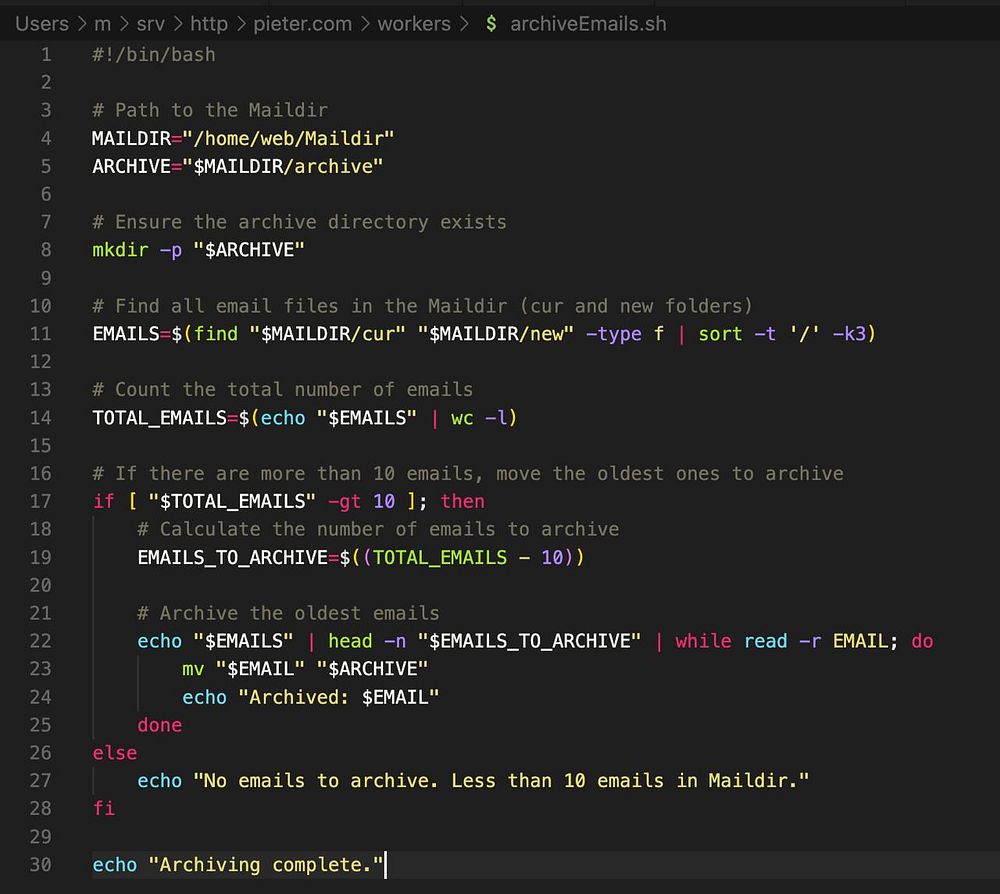Image resolution: width=1000 pixels, height=894 pixels.
Task: Click the "Archiving complete." string
Action: 266,865
